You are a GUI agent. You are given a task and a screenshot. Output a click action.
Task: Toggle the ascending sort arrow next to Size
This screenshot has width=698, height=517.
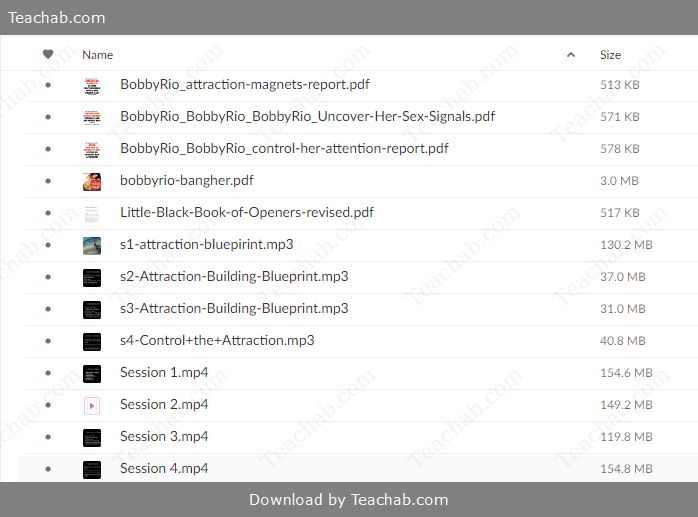571,55
